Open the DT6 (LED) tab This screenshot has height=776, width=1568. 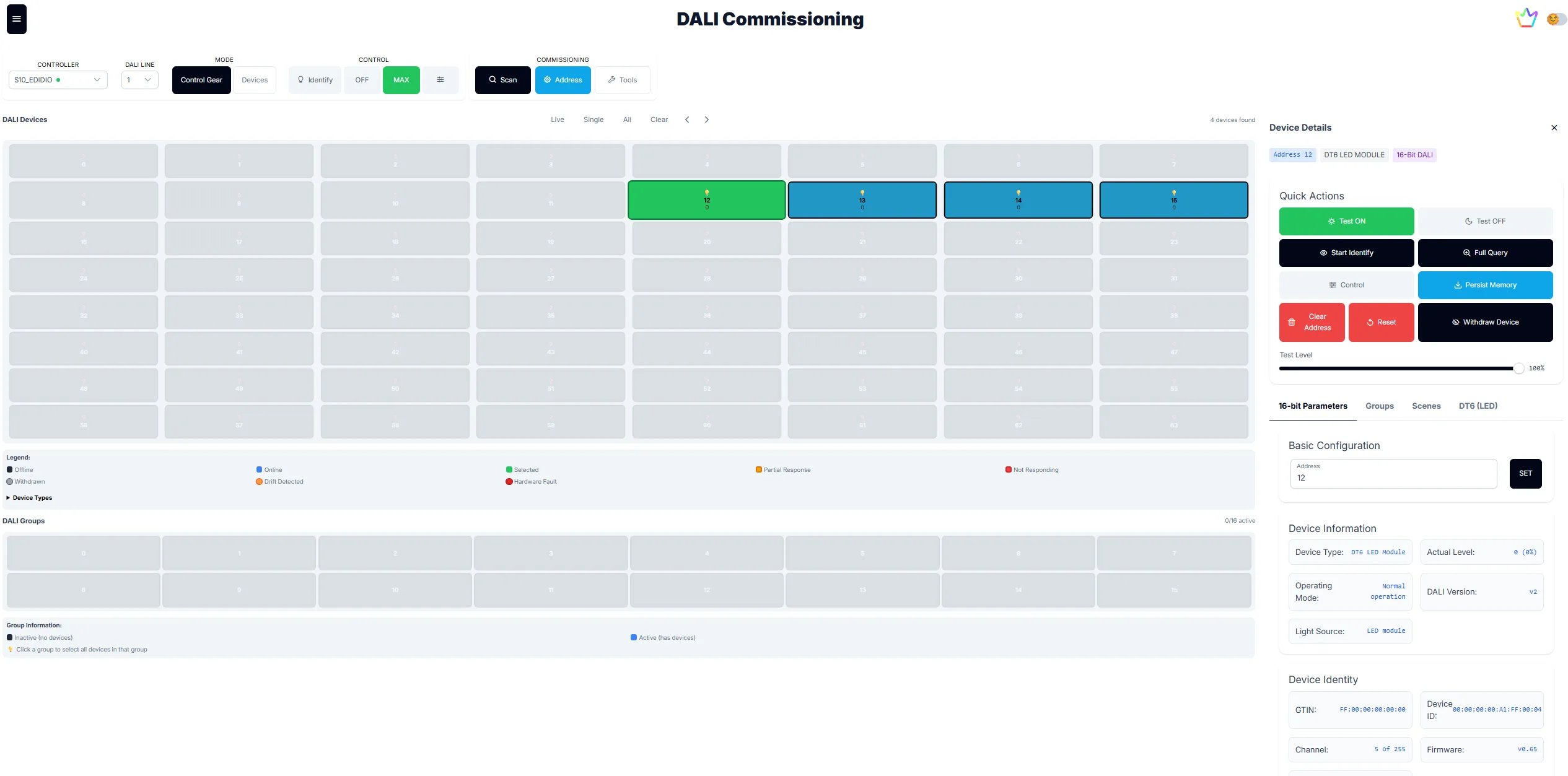tap(1478, 406)
